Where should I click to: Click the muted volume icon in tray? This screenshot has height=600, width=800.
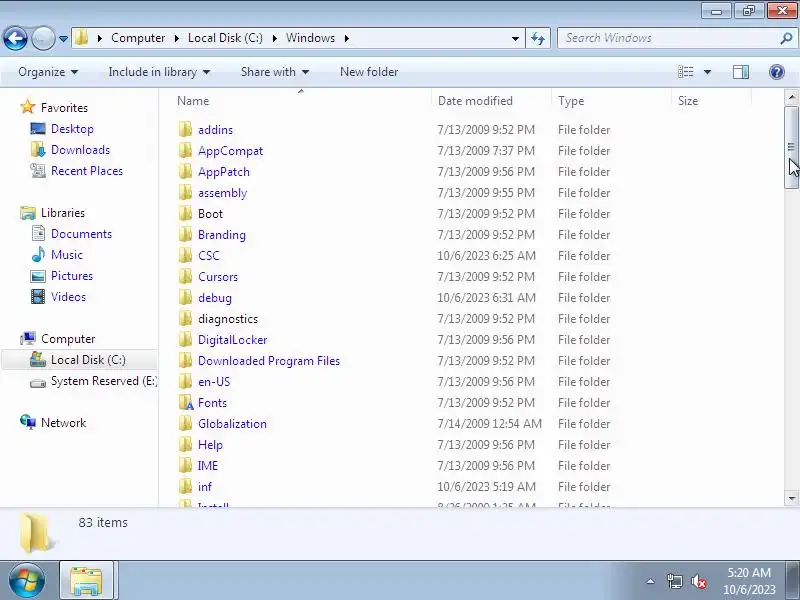point(698,581)
